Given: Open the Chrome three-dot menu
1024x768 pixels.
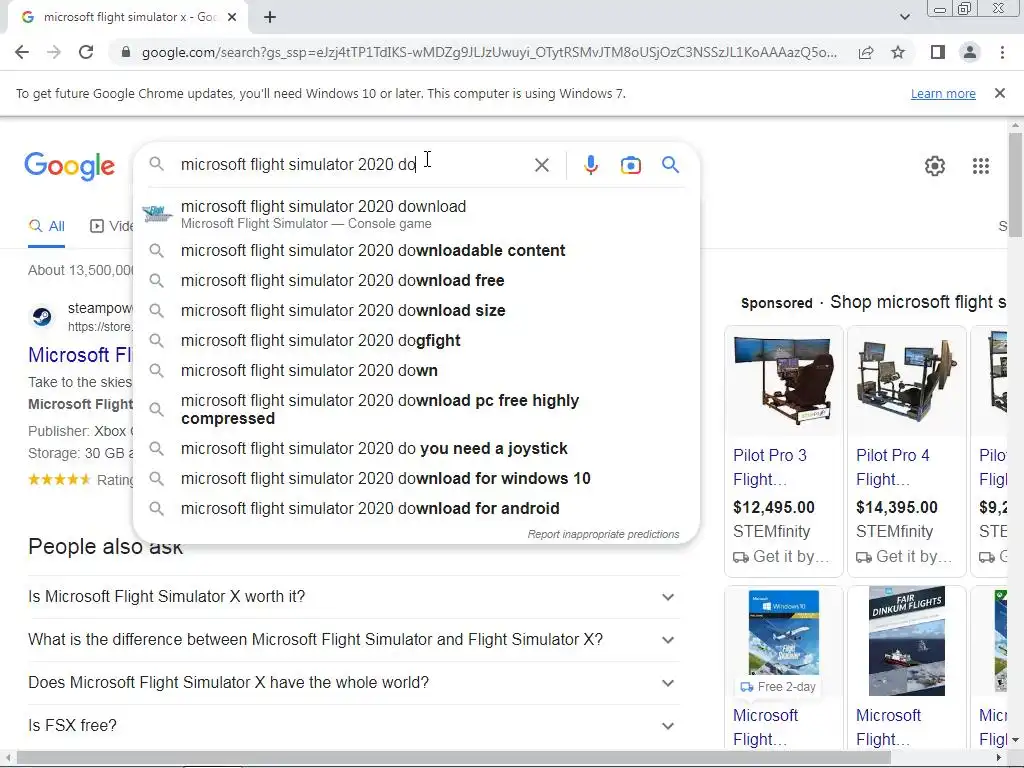Looking at the screenshot, I should (x=1002, y=52).
